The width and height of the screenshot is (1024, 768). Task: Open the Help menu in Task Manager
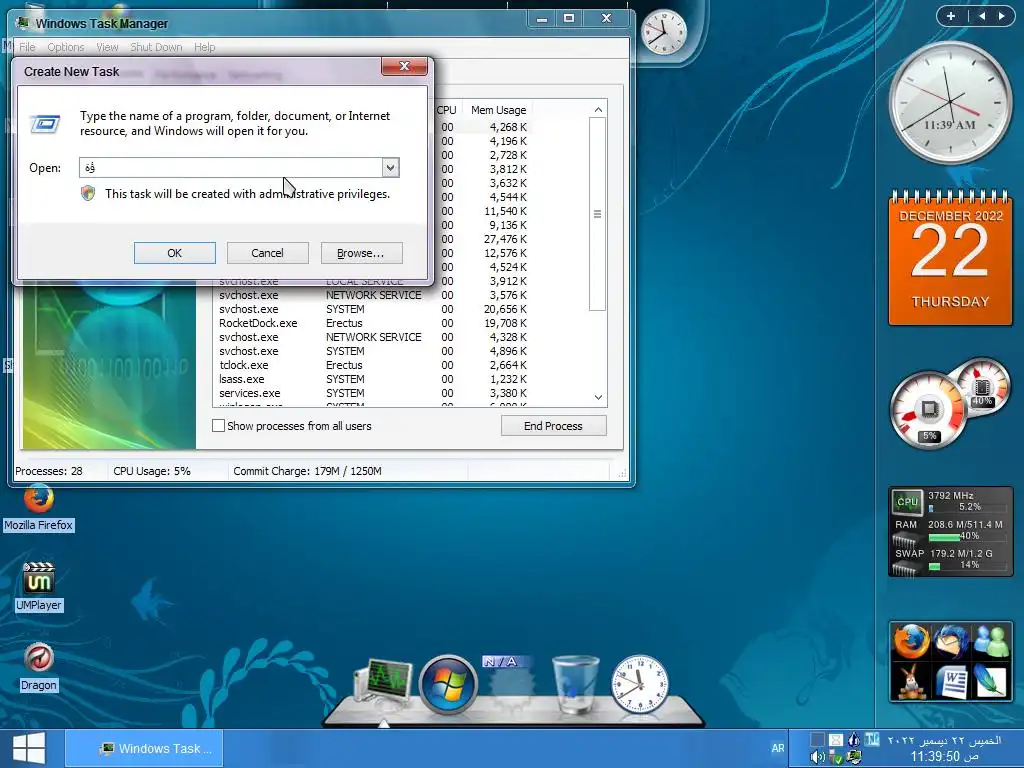[x=204, y=47]
